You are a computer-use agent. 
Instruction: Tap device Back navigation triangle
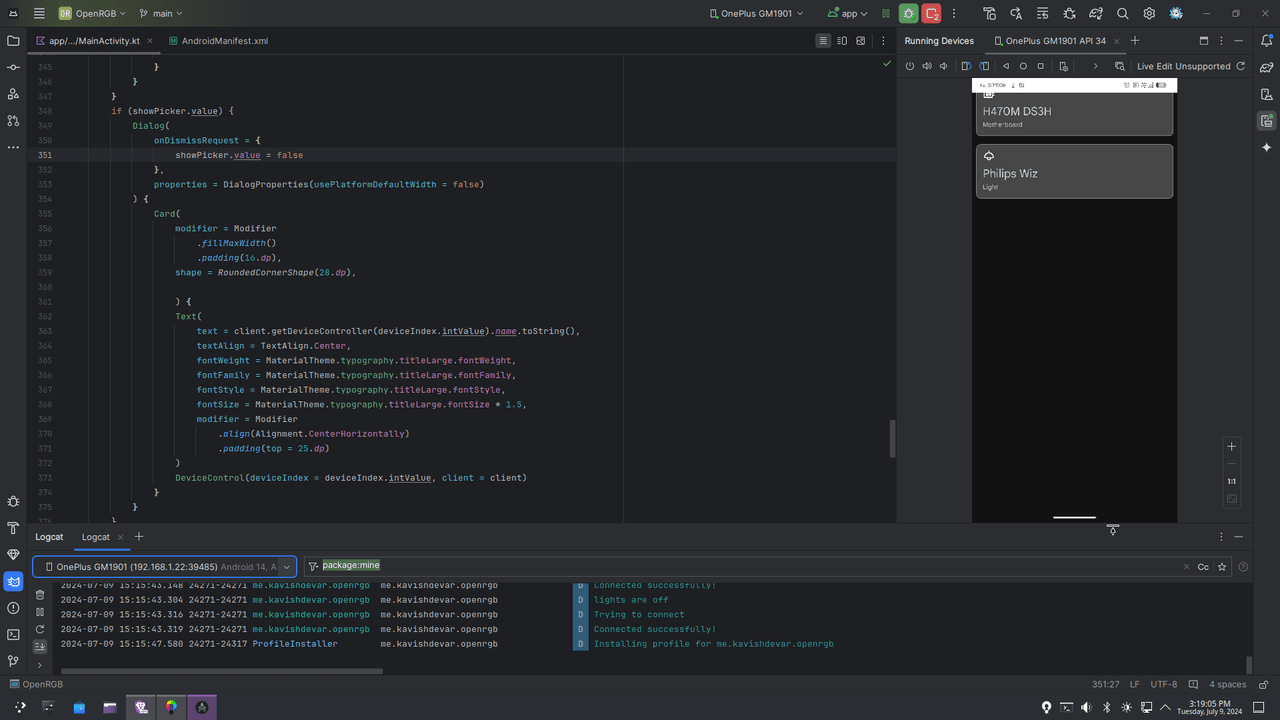tap(1006, 66)
